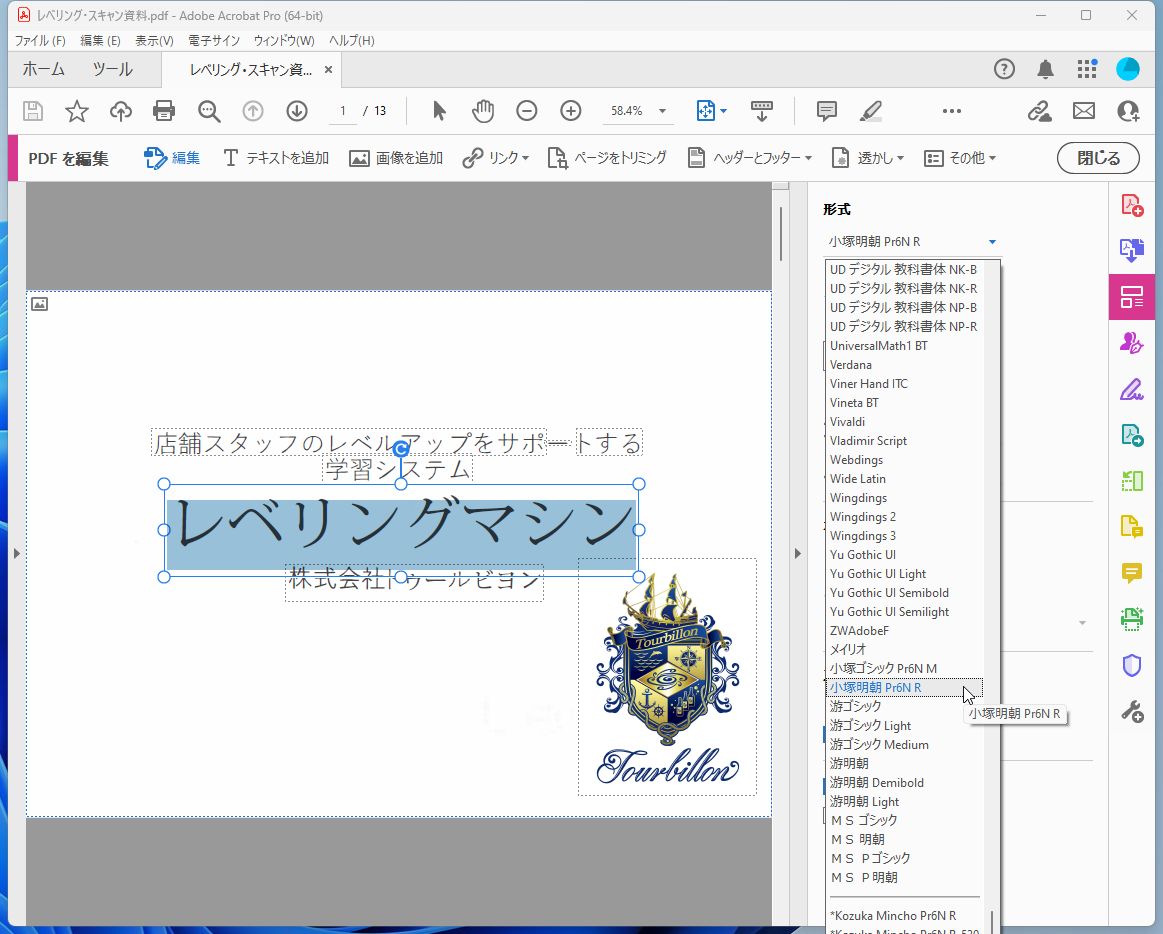
Task: Select the highlighter pen tool
Action: click(871, 111)
